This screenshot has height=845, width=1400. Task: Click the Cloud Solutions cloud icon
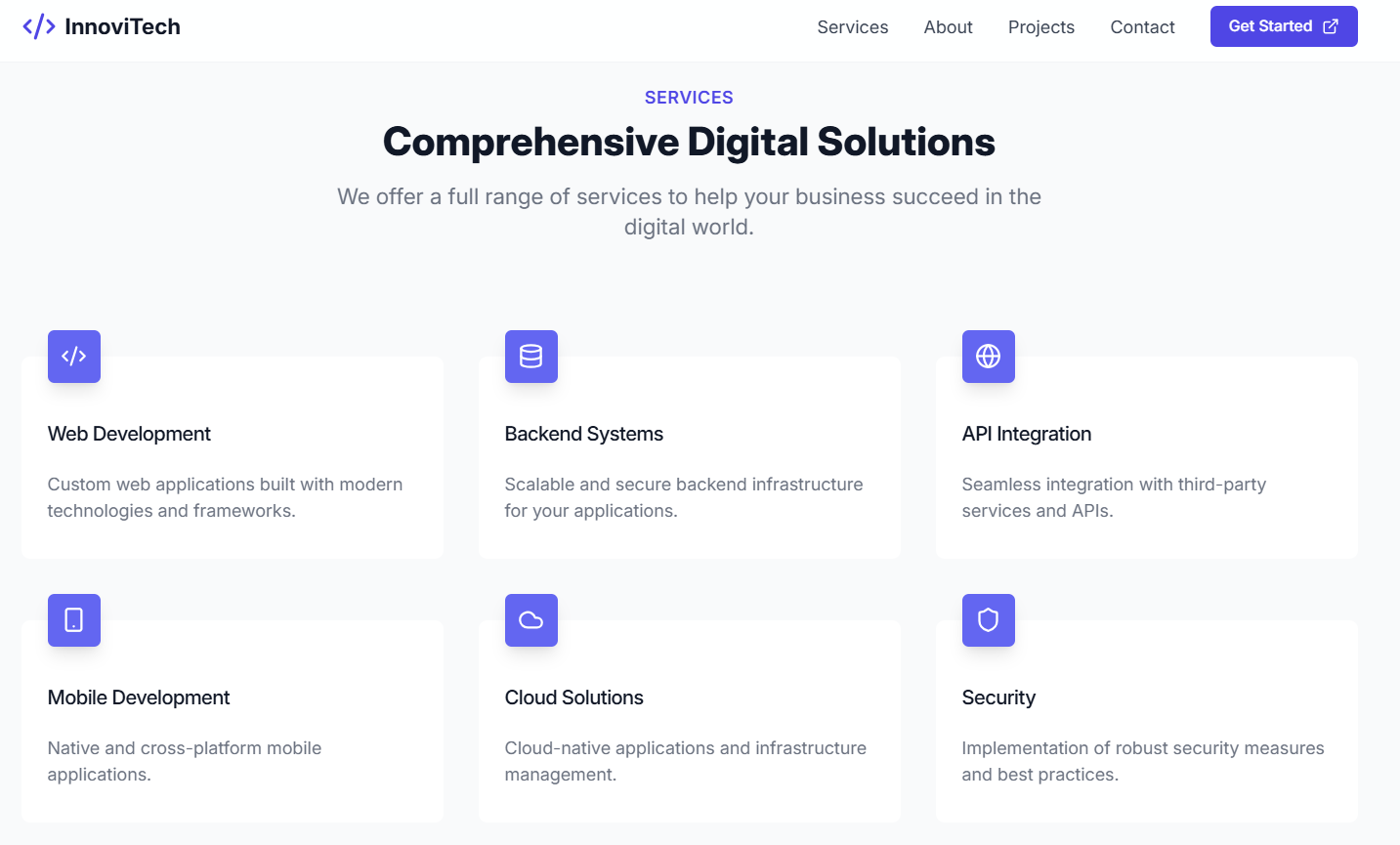(x=531, y=620)
